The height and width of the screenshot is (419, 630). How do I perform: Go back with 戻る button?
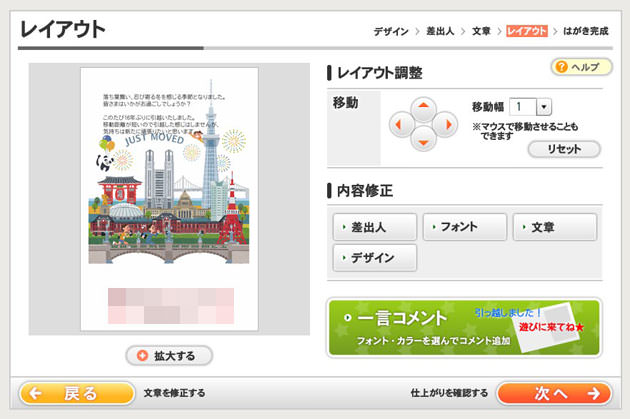77,393
